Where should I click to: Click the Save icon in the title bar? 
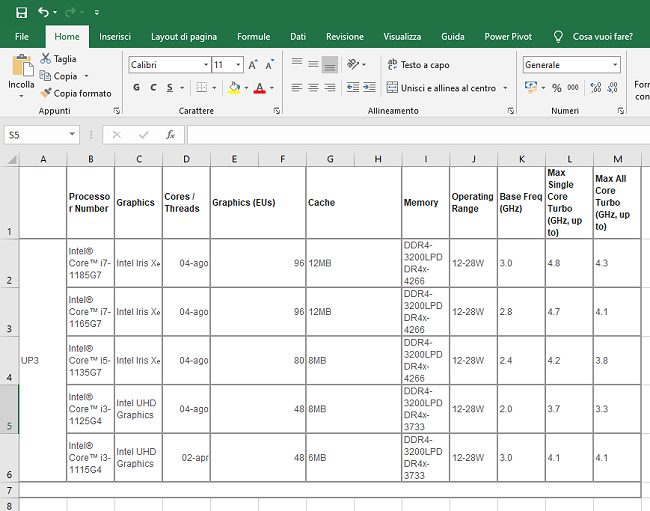click(x=22, y=12)
